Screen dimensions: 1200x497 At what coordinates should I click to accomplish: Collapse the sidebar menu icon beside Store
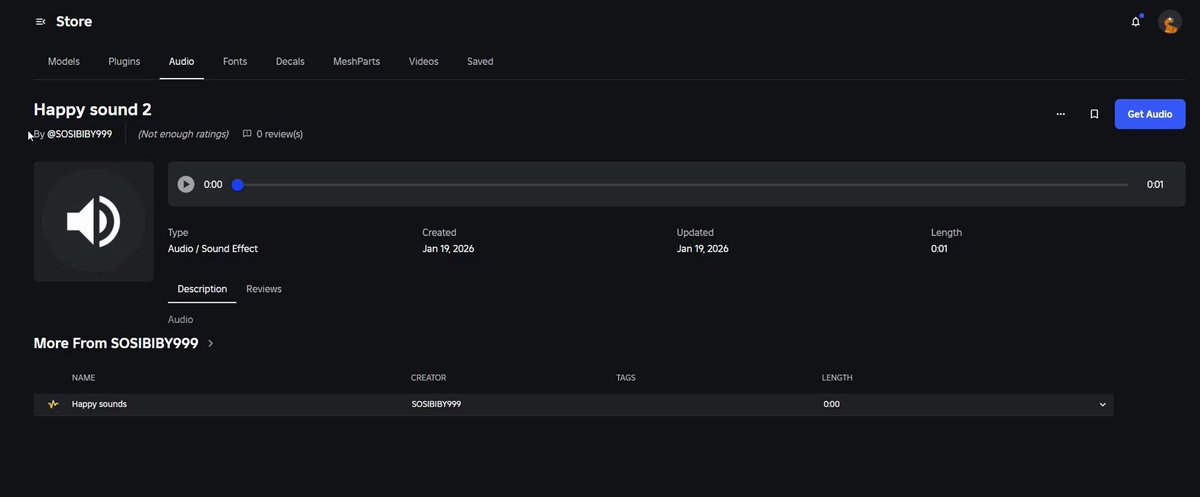40,21
